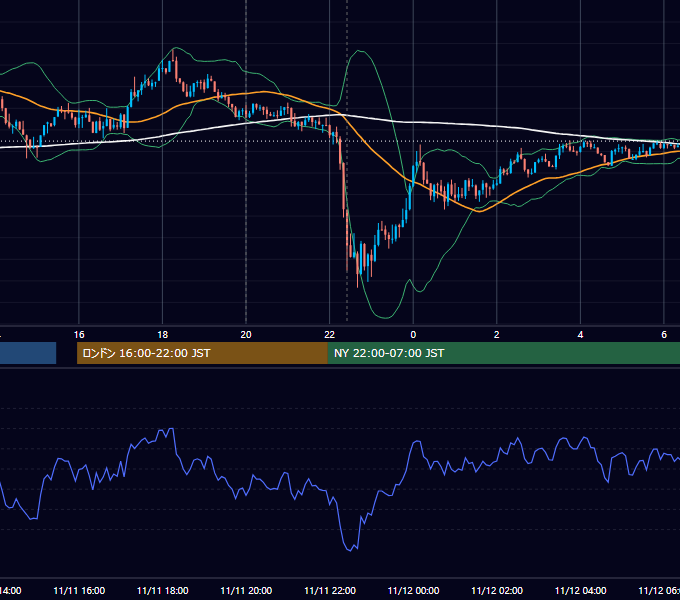Click the 11/12 04:00 date label

click(580, 590)
